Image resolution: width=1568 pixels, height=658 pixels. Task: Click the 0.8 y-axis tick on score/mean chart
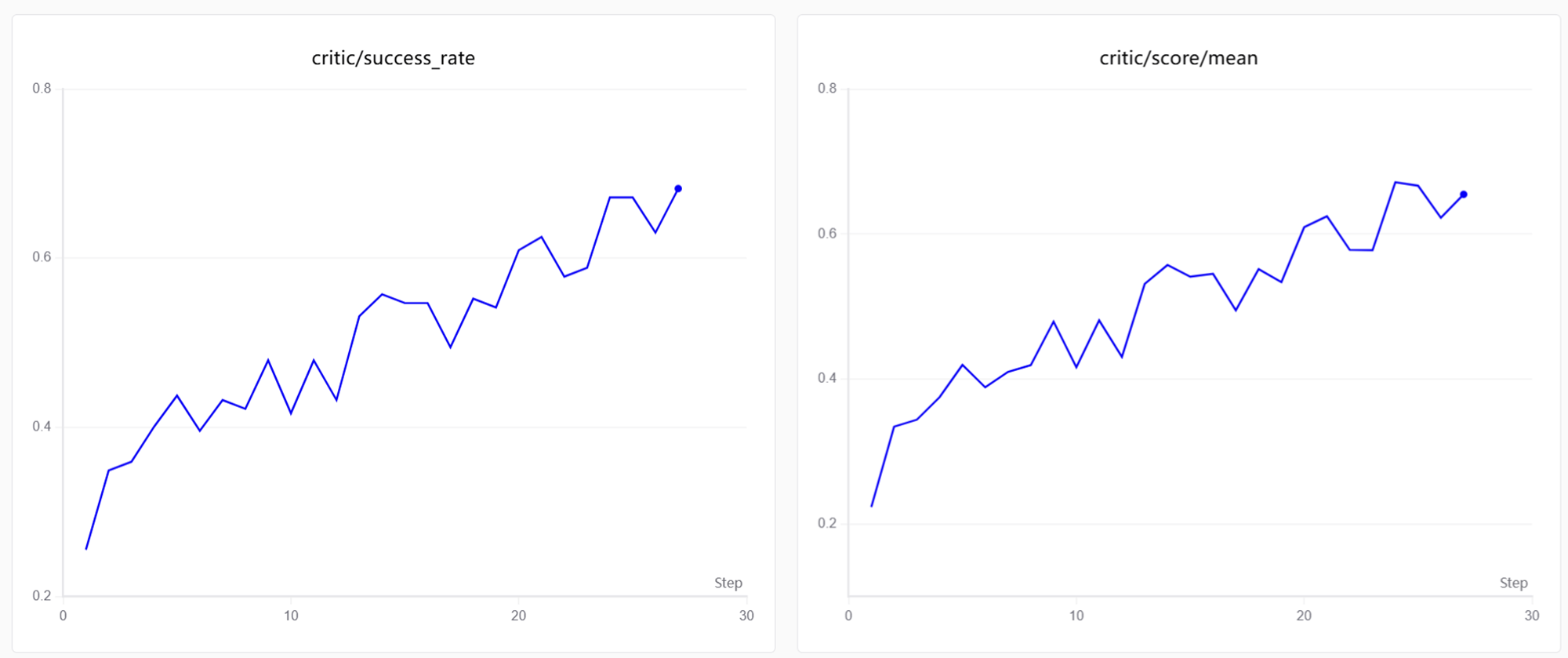(827, 89)
